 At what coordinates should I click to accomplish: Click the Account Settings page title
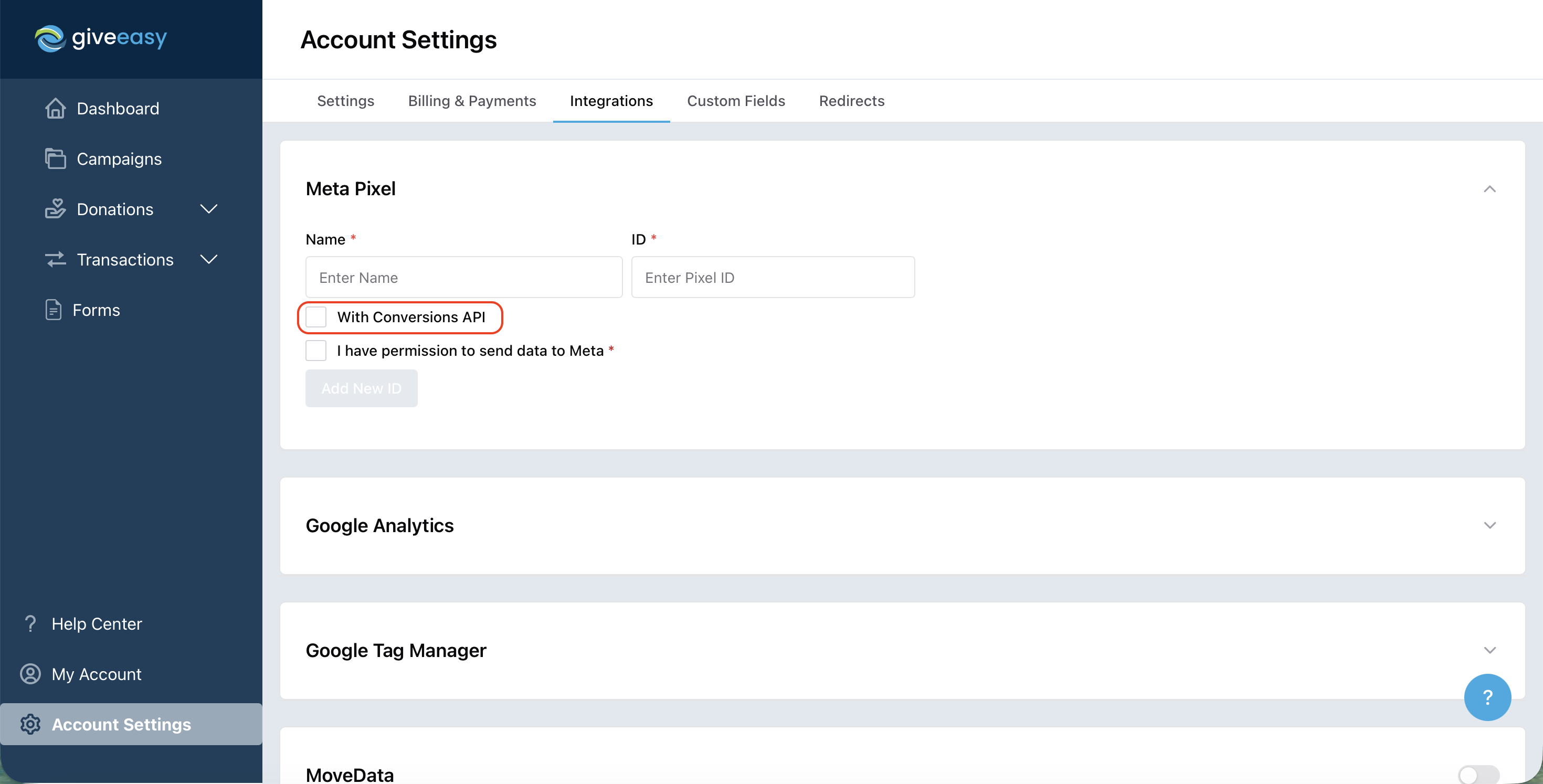coord(398,39)
